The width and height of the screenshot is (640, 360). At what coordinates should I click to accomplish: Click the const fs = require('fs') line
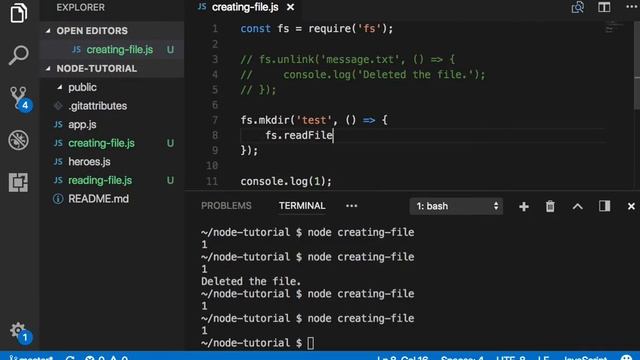click(x=316, y=29)
